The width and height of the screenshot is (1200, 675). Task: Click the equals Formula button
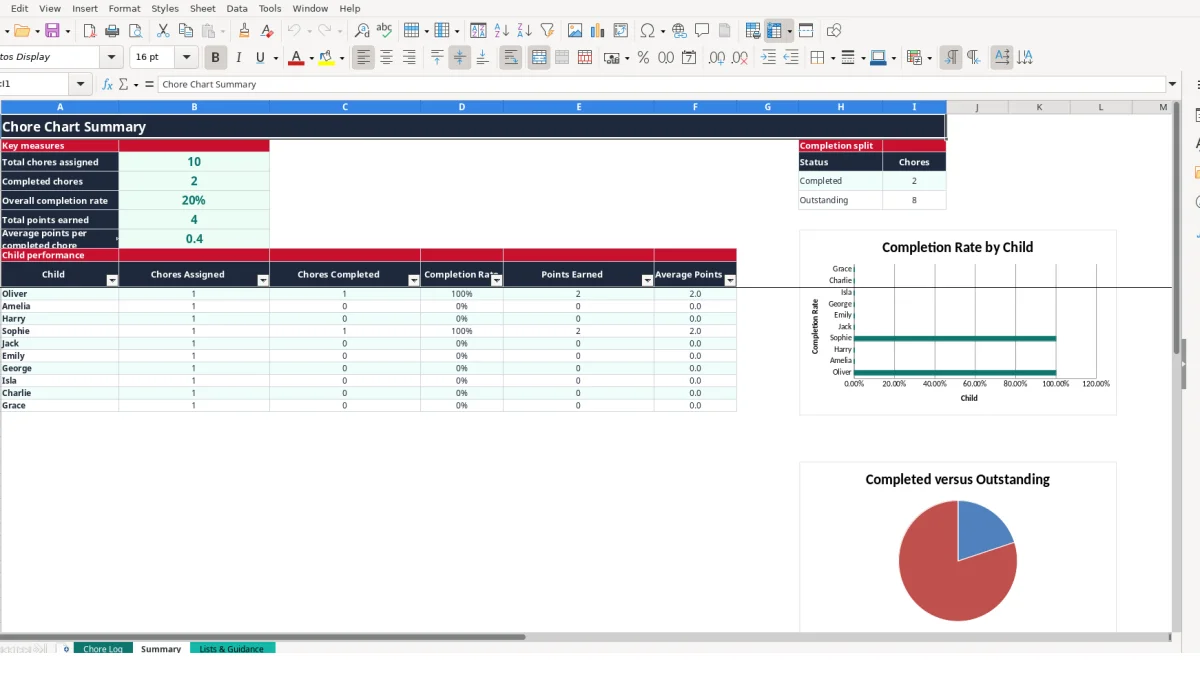tap(149, 84)
